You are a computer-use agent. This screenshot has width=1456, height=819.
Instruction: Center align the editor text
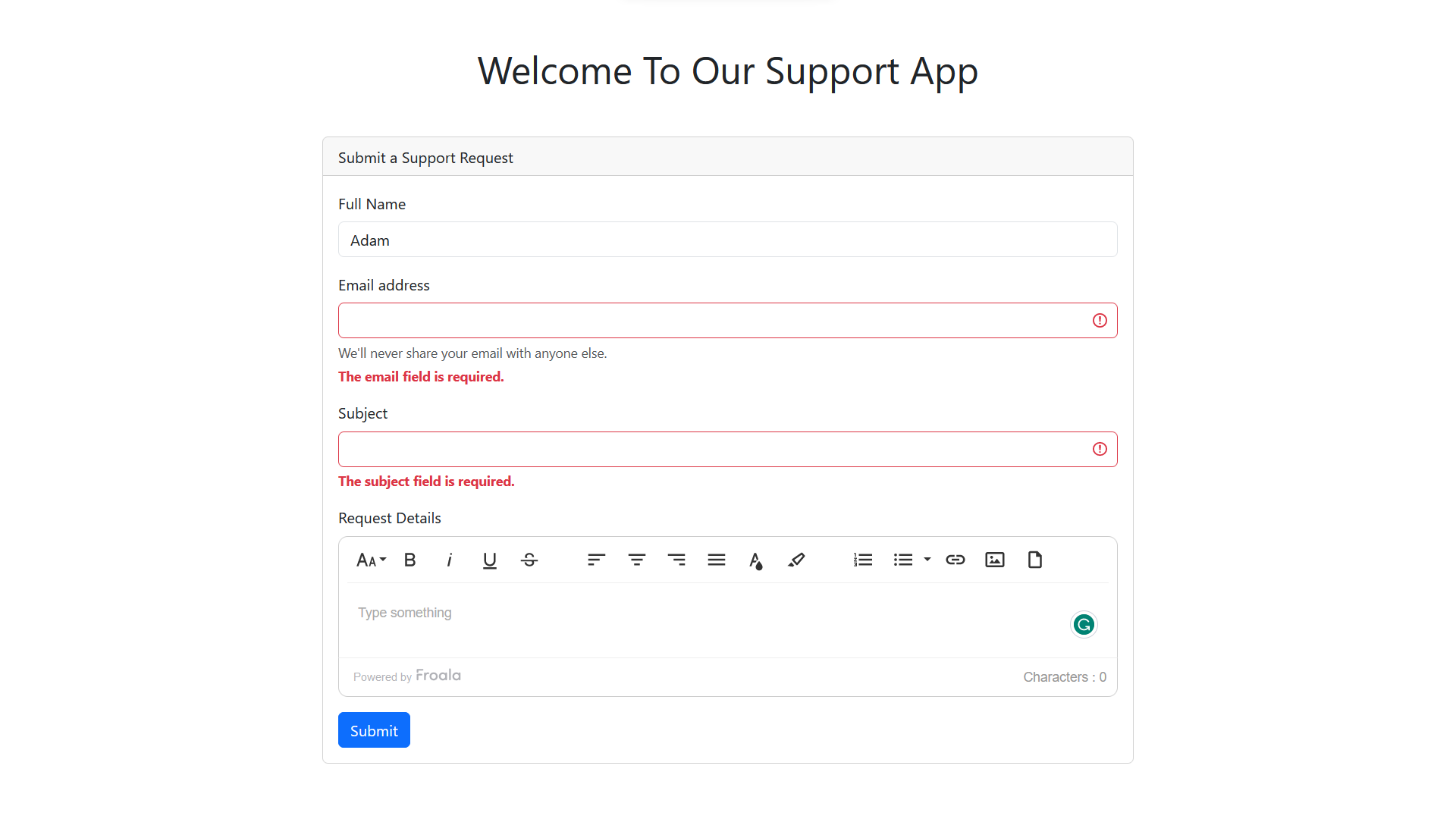coord(636,560)
